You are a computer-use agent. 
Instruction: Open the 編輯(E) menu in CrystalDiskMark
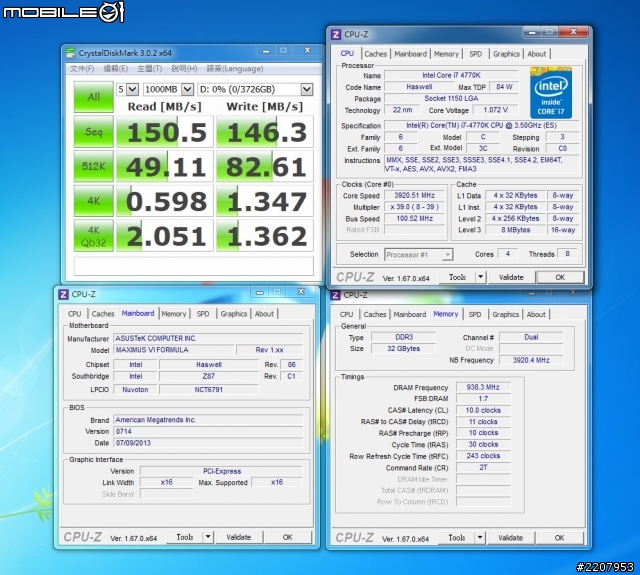116,69
